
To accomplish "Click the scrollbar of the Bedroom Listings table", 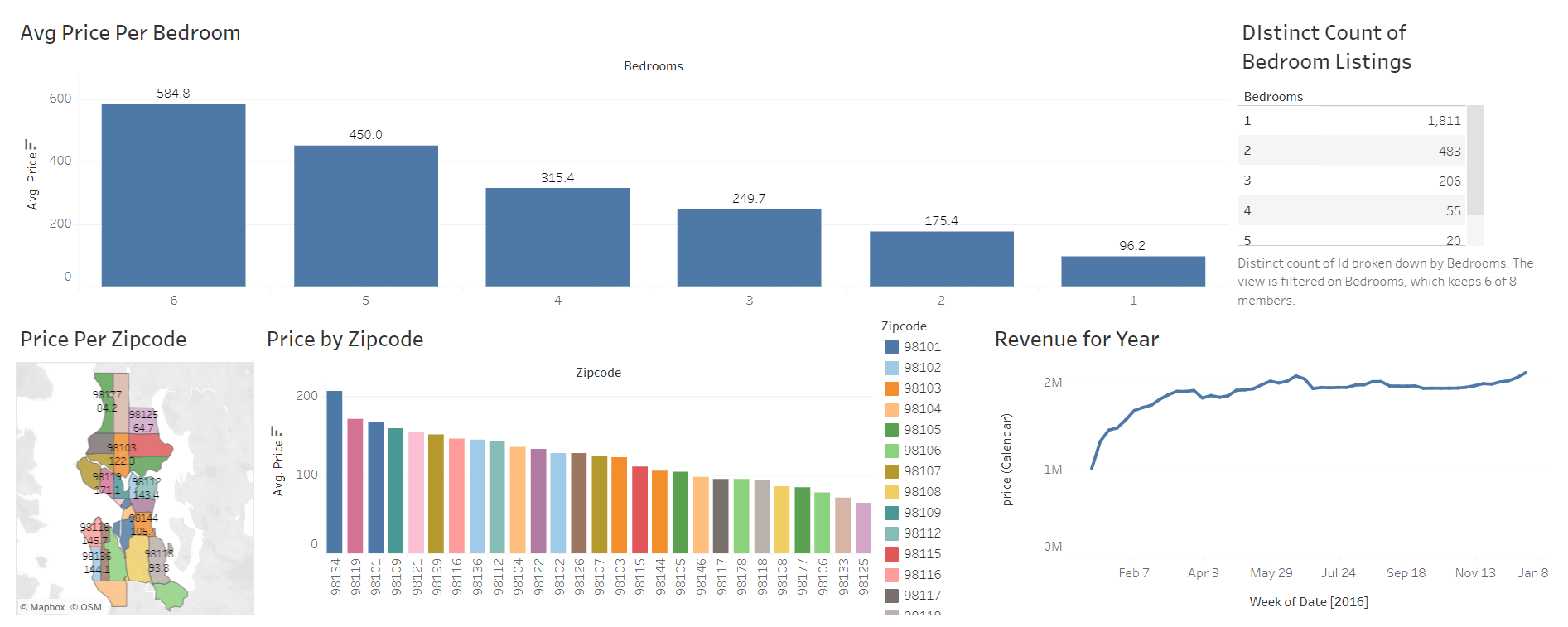I will [x=1475, y=160].
